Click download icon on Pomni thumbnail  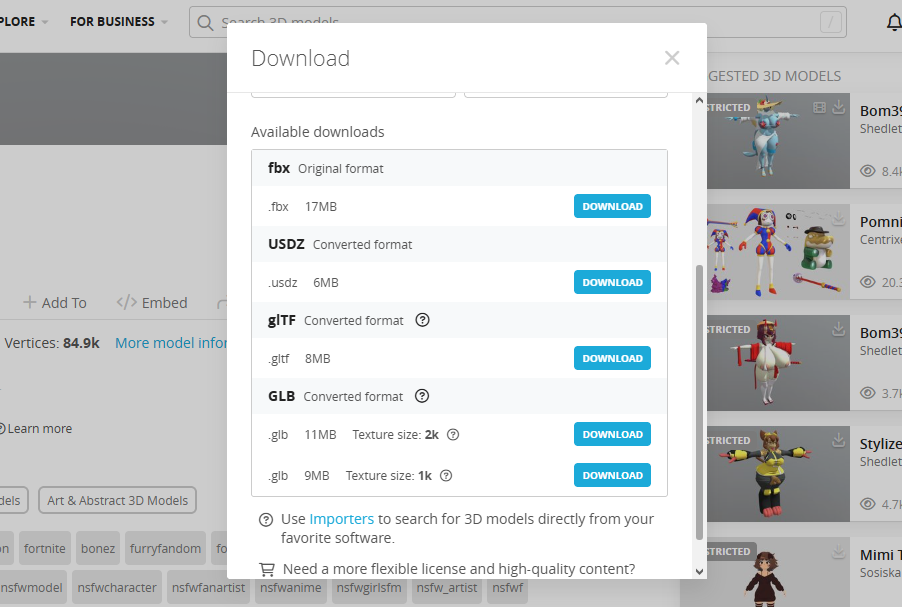[839, 218]
